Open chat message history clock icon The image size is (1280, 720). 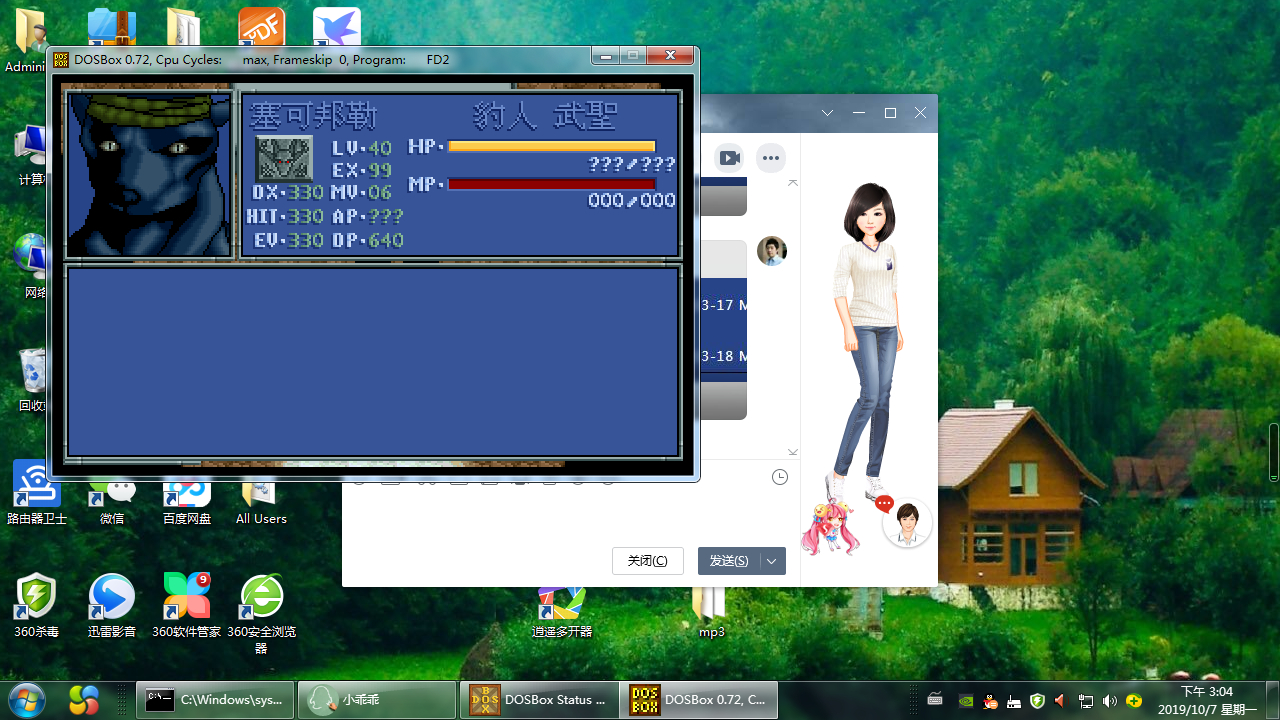[x=780, y=477]
